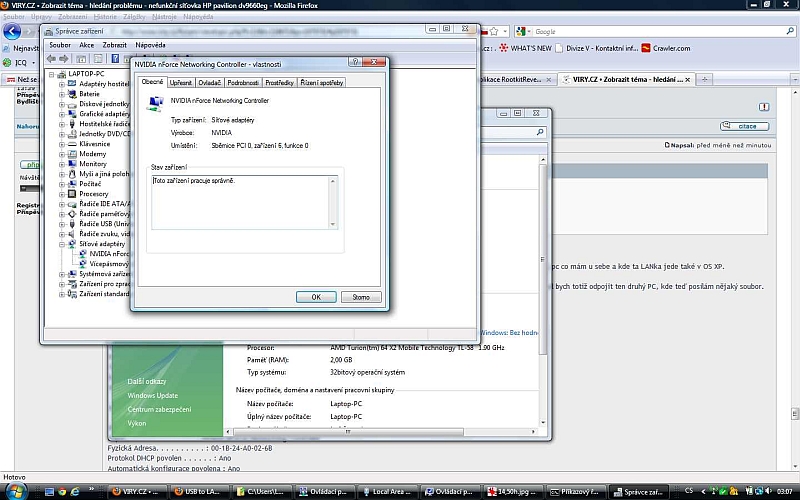This screenshot has height=500, width=800.
Task: Click the Vícepásmový adapter icon in tree
Action: click(x=83, y=264)
